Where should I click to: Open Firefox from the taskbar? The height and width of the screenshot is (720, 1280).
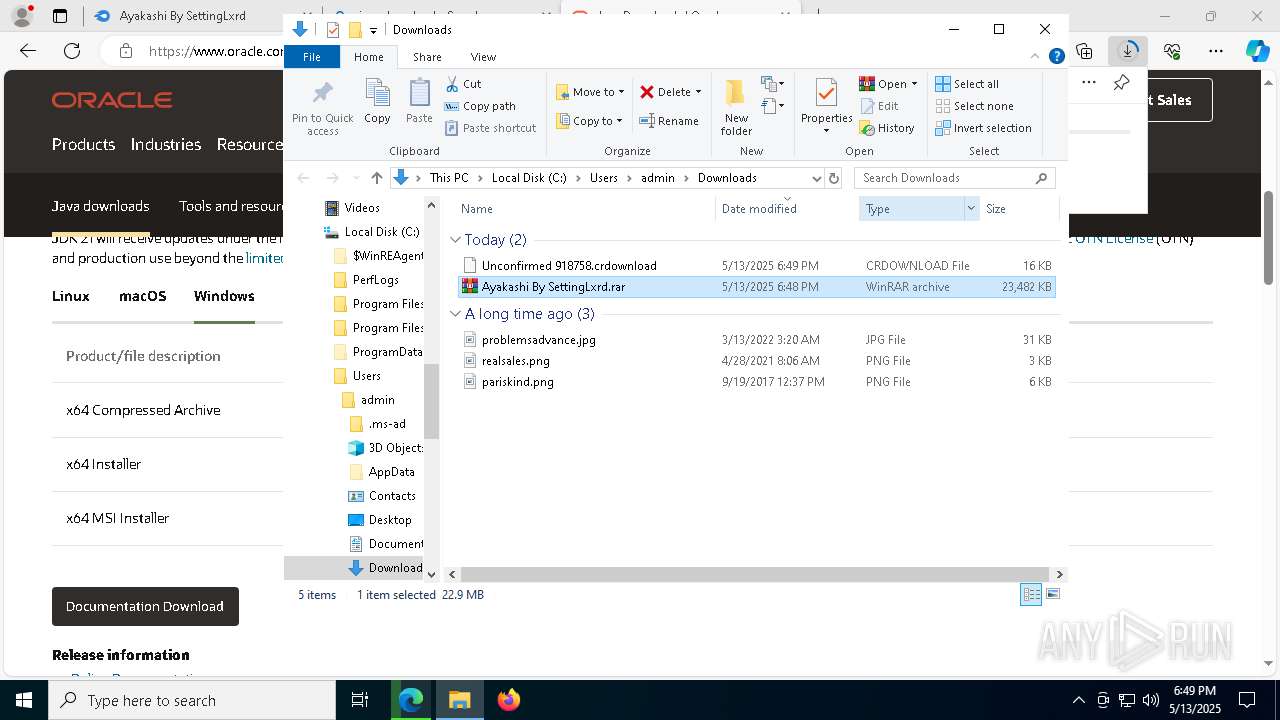[x=508, y=700]
